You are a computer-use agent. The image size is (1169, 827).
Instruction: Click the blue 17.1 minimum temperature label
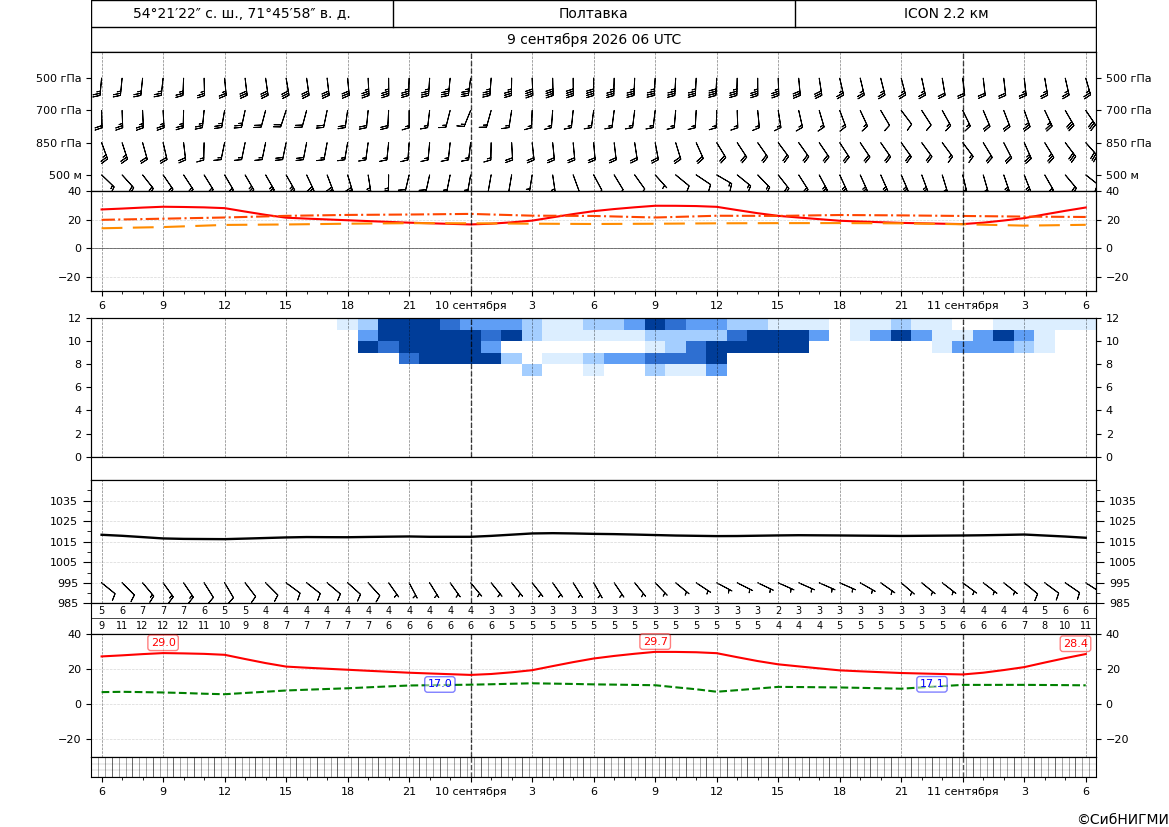coord(932,684)
